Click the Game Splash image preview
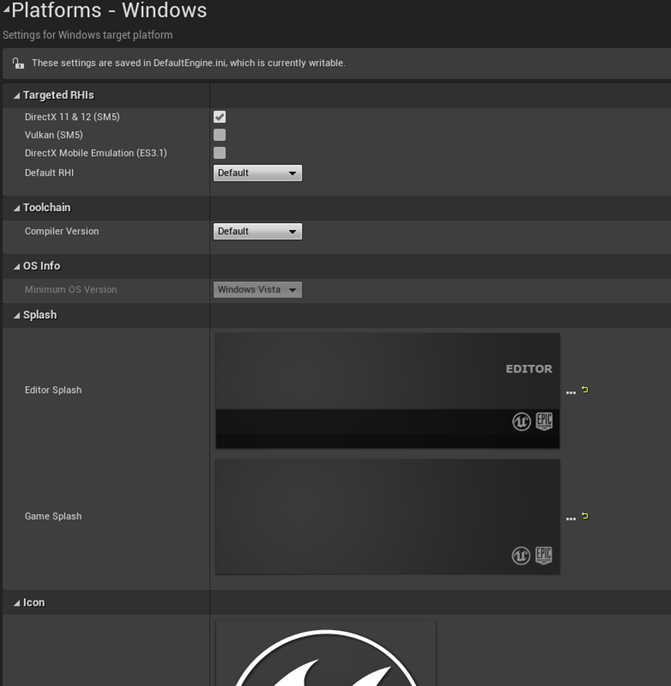This screenshot has width=671, height=686. (x=388, y=517)
